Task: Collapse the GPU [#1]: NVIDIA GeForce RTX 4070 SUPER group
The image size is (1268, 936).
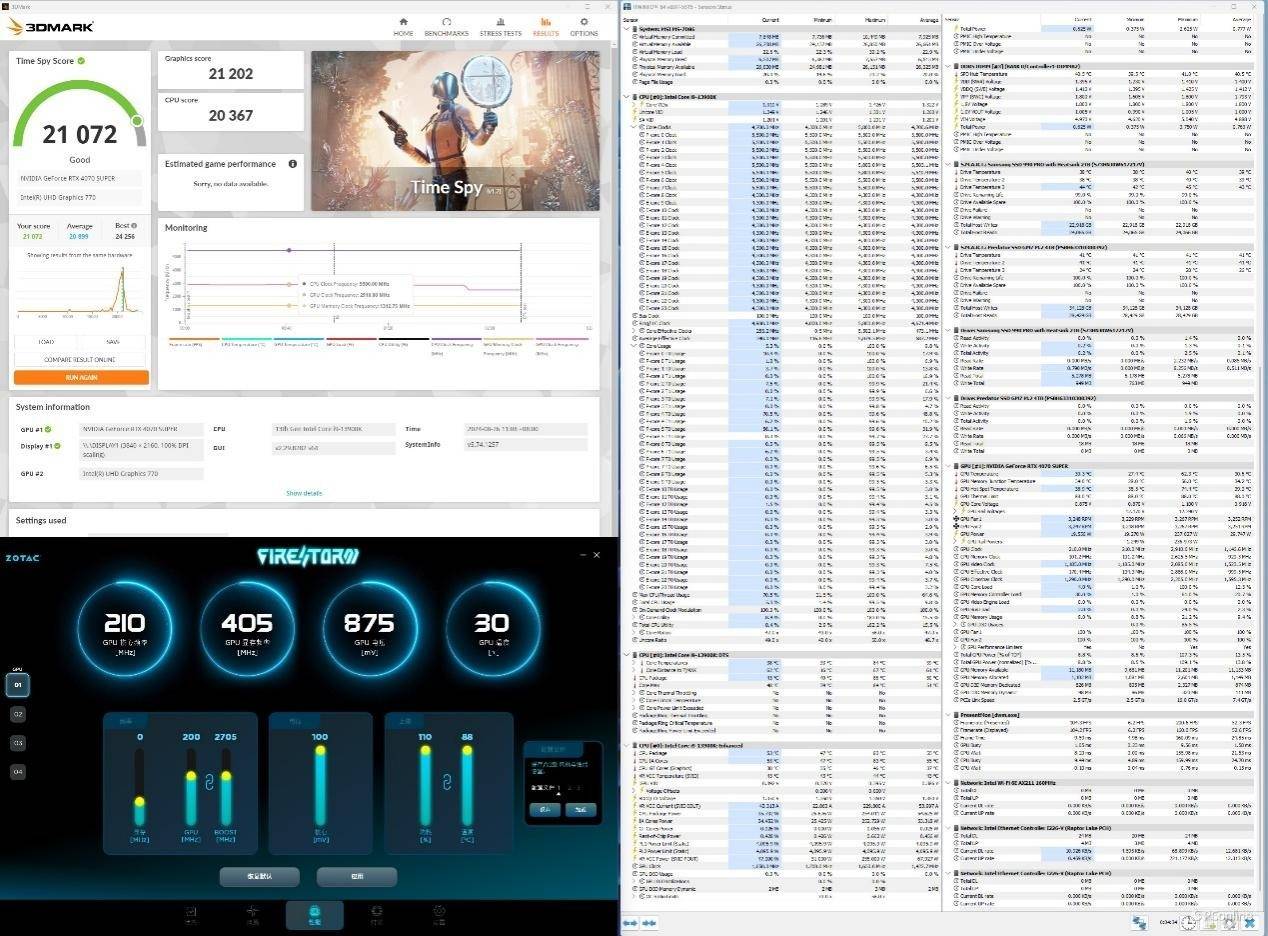Action: click(x=949, y=465)
